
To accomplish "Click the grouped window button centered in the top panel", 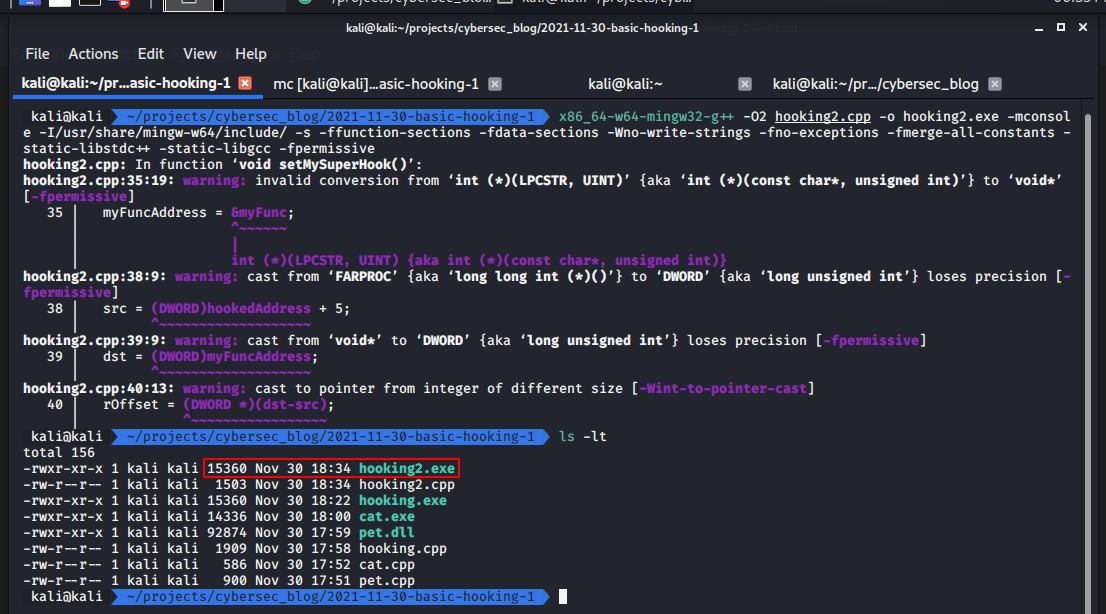I will pos(190,6).
